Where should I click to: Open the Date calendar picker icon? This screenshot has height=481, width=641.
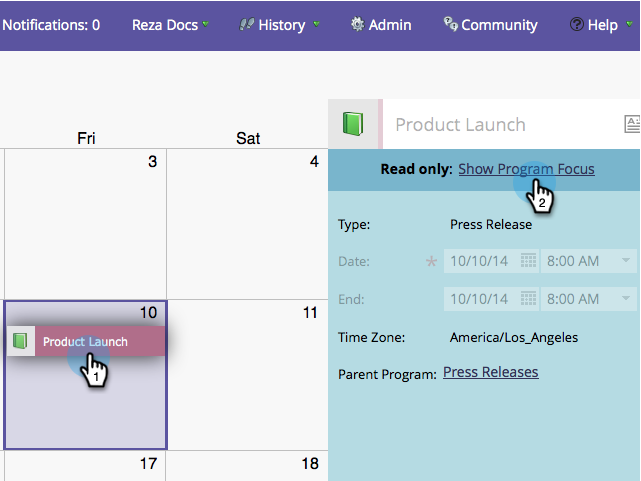[527, 261]
